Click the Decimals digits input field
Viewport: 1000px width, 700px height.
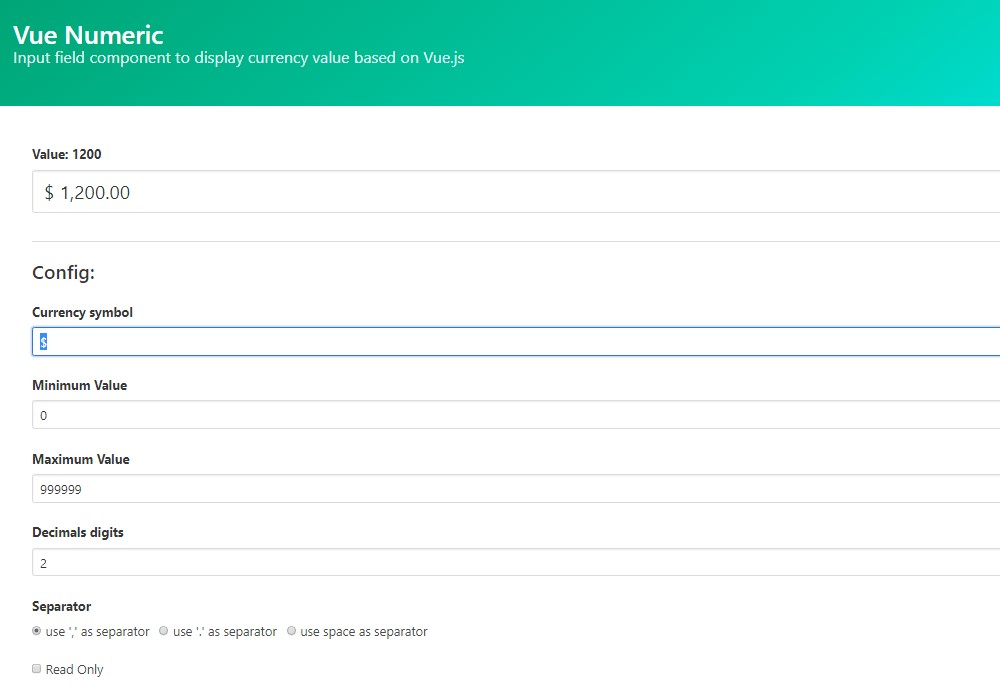point(516,562)
